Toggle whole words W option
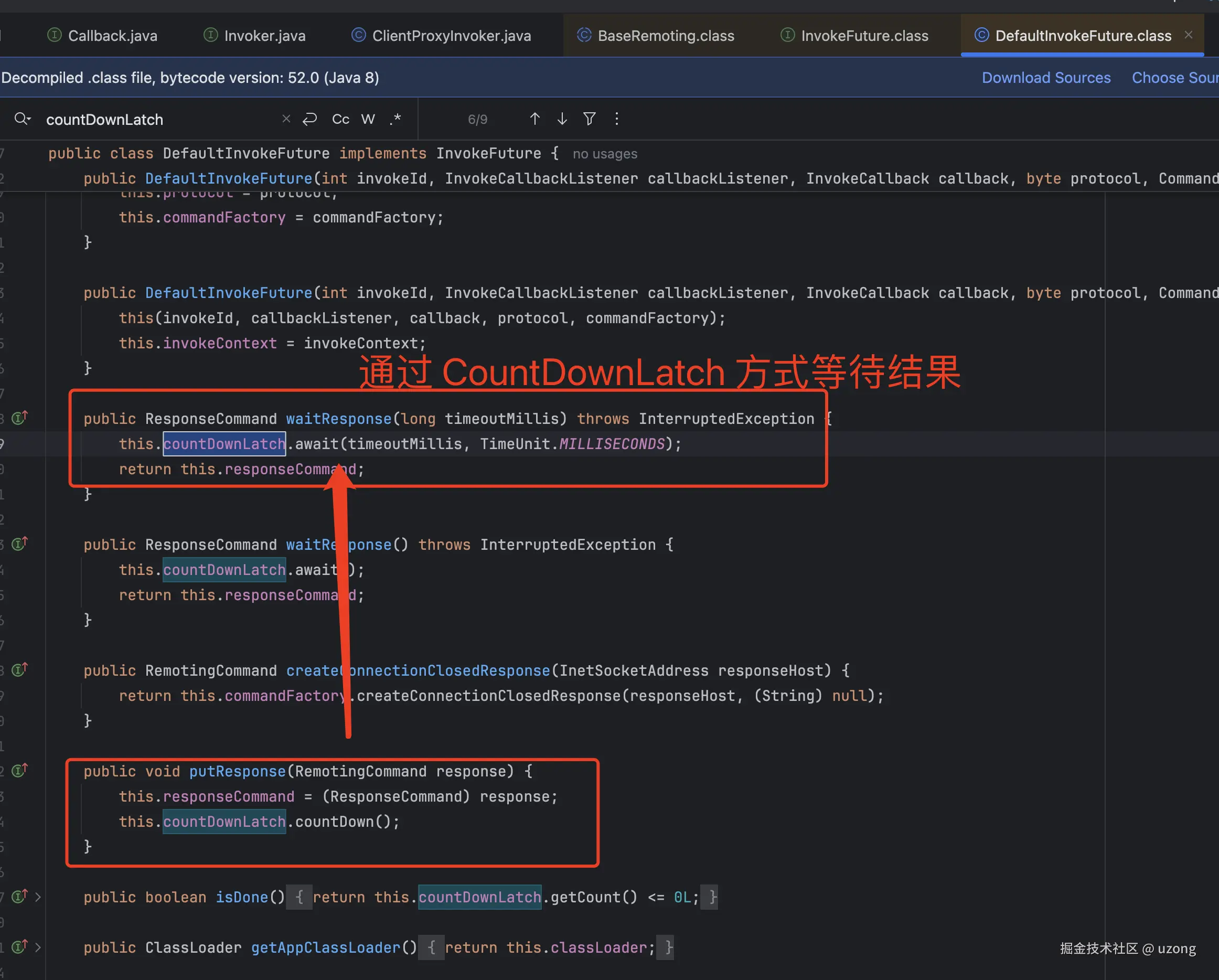The image size is (1219, 980). click(368, 119)
